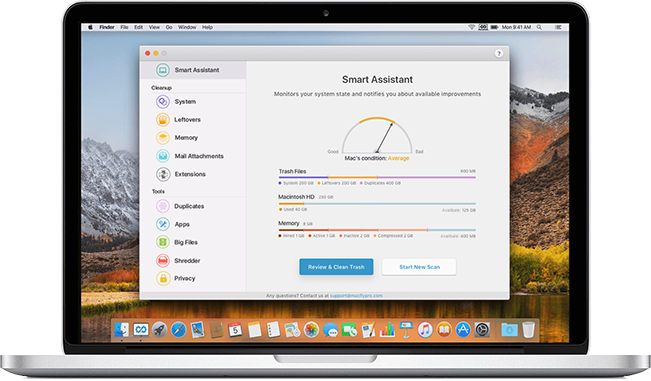This screenshot has height=381, width=651.
Task: Click the Mac's condition gauge
Action: coord(377,136)
